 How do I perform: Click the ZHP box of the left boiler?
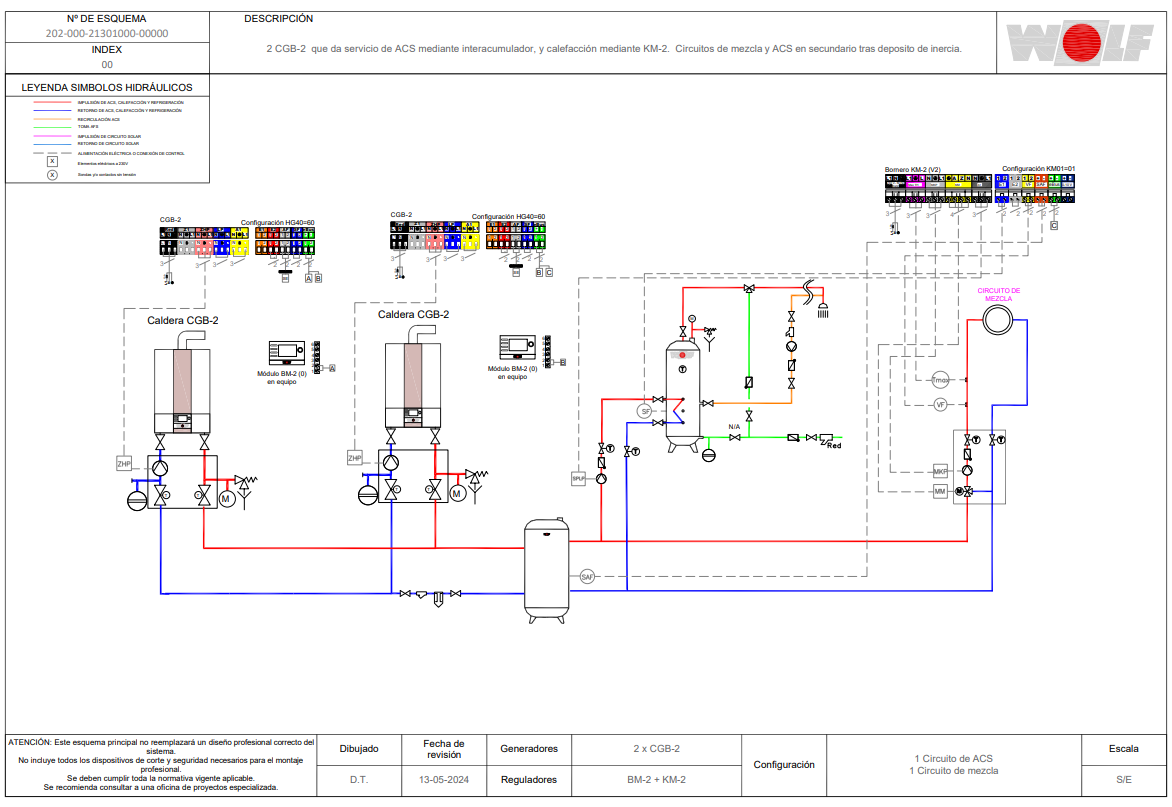(x=124, y=464)
